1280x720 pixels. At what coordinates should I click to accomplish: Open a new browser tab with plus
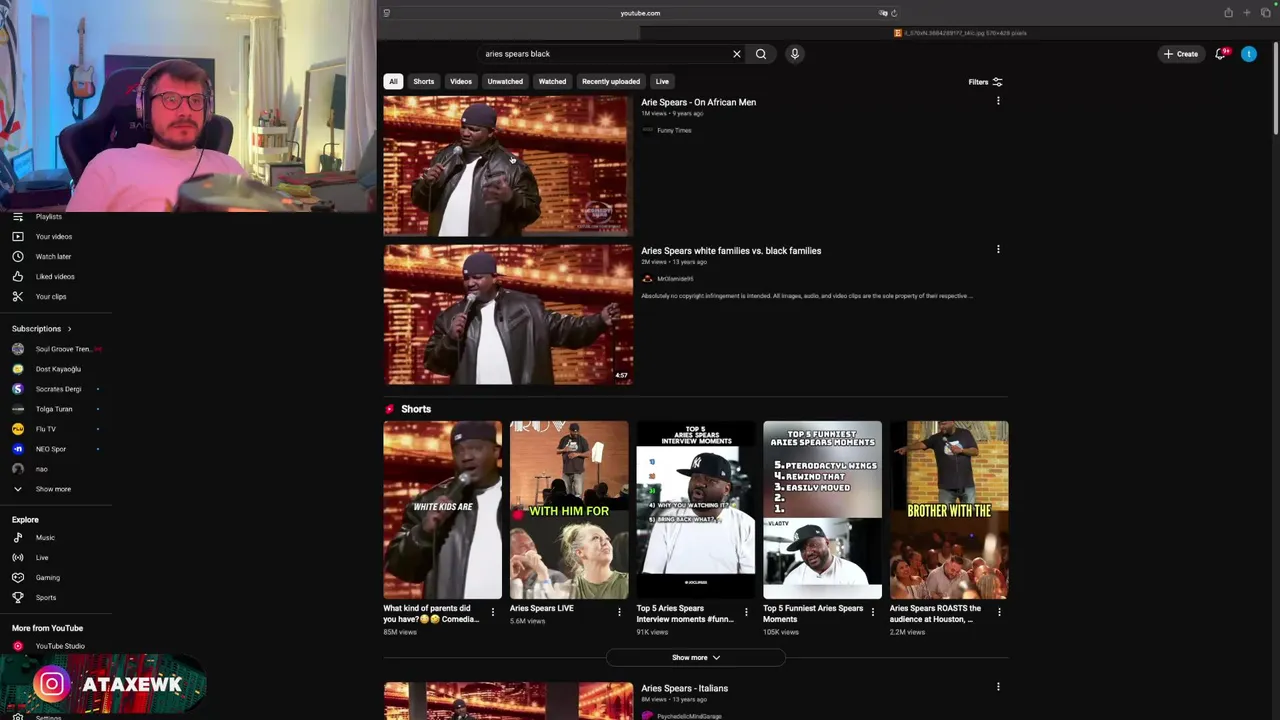[1246, 13]
